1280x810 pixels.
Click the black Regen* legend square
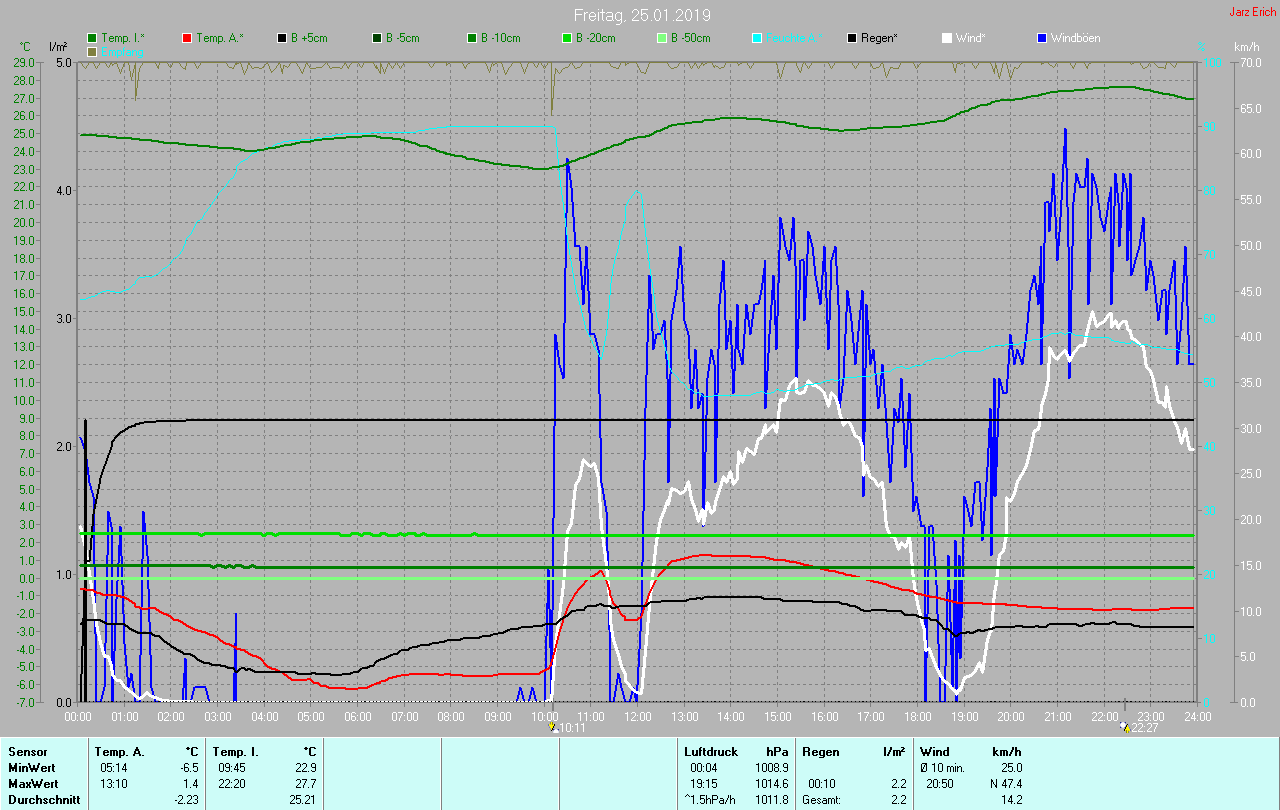click(x=852, y=38)
